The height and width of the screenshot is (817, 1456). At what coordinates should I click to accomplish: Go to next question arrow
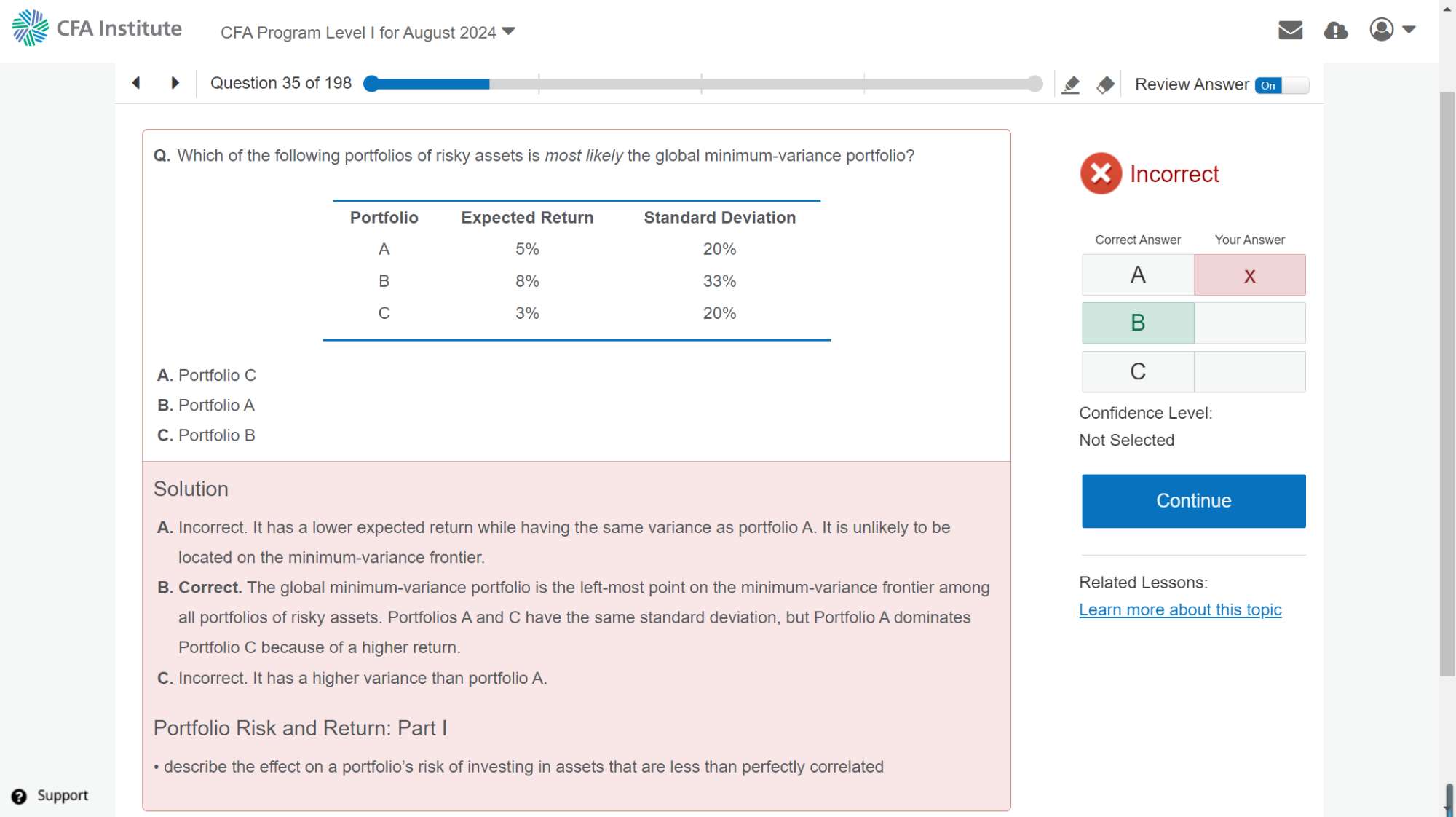click(x=175, y=83)
